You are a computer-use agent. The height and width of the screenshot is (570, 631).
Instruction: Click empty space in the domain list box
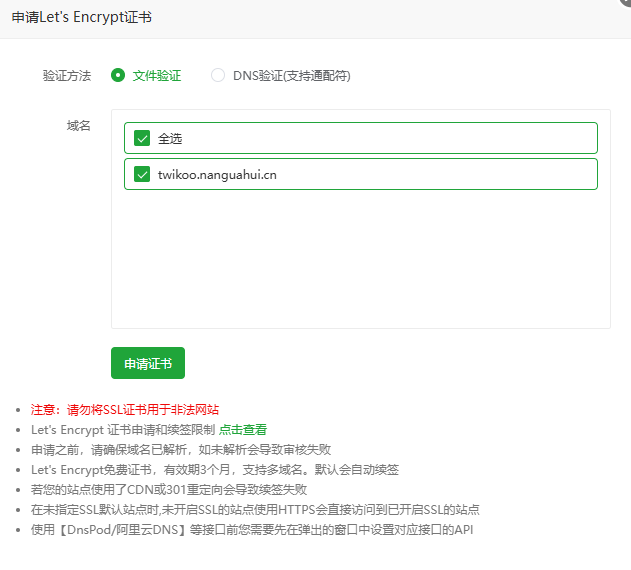coord(360,260)
